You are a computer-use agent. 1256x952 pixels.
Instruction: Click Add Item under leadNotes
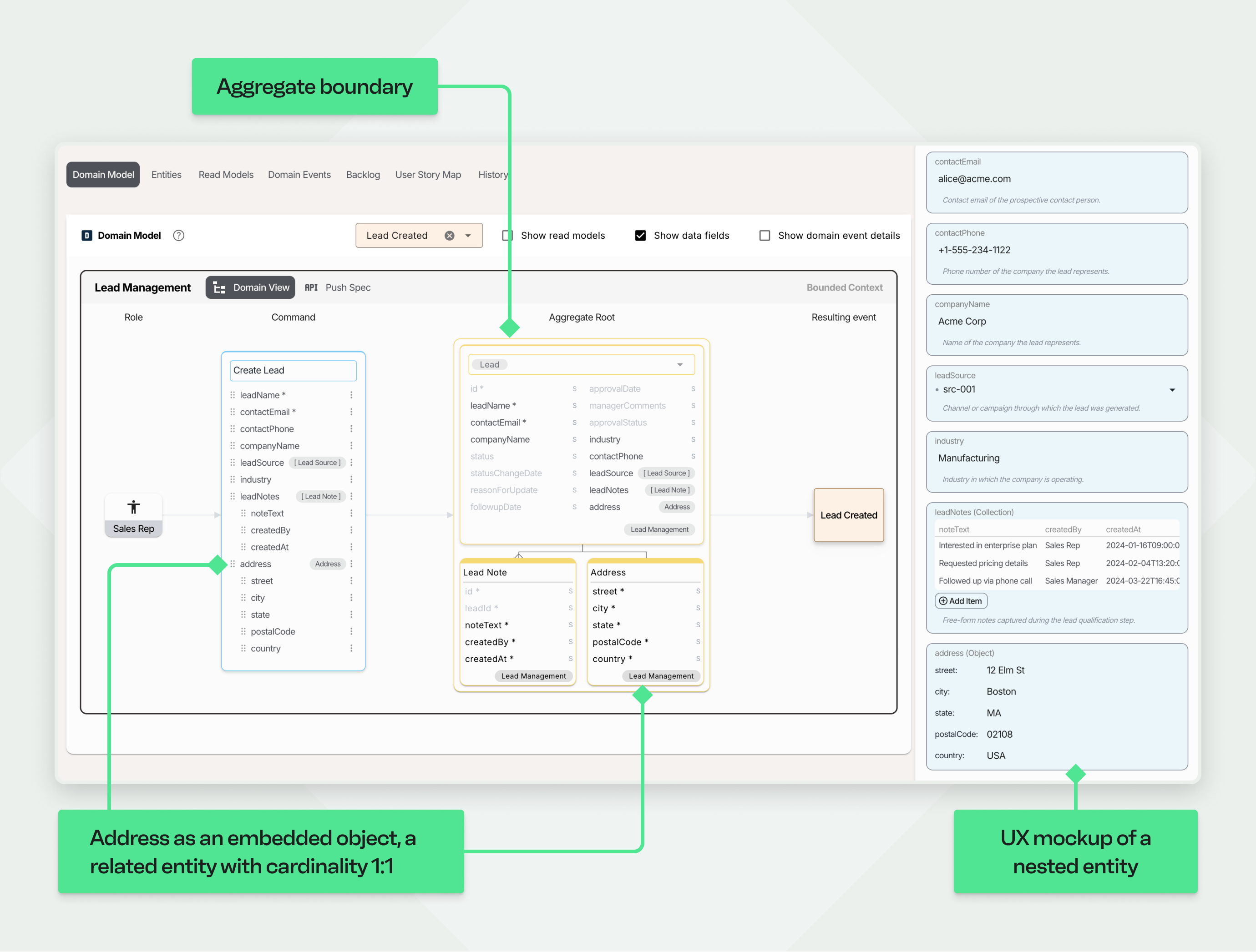click(961, 601)
